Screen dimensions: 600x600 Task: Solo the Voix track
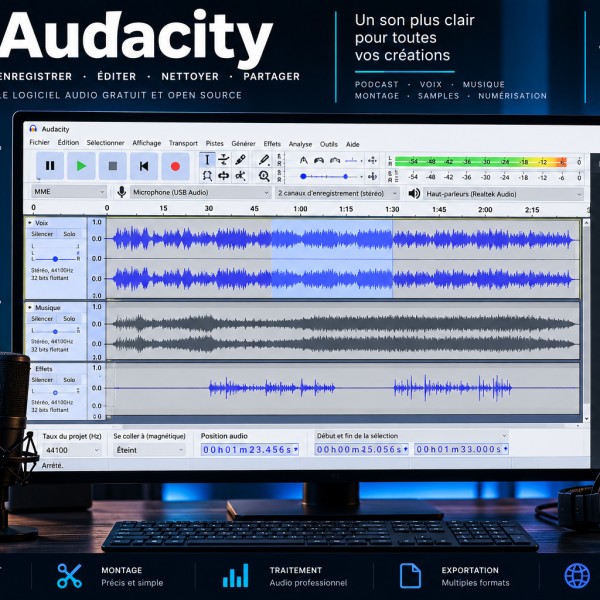pyautogui.click(x=69, y=234)
